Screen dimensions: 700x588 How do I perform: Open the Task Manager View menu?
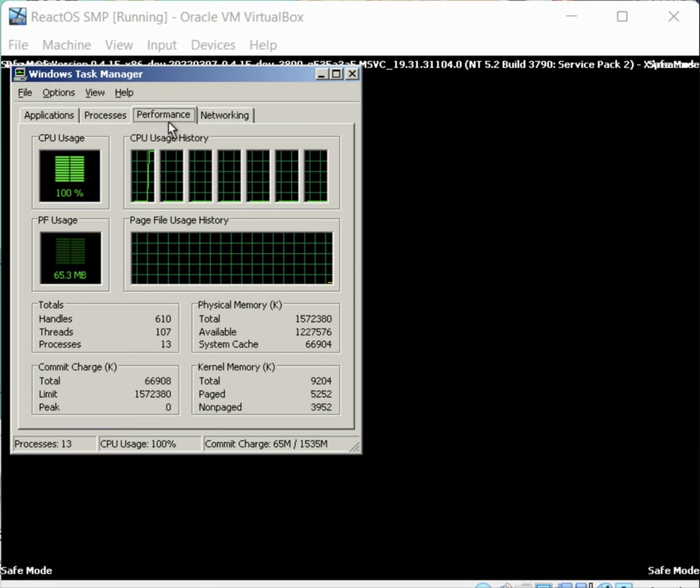point(95,93)
